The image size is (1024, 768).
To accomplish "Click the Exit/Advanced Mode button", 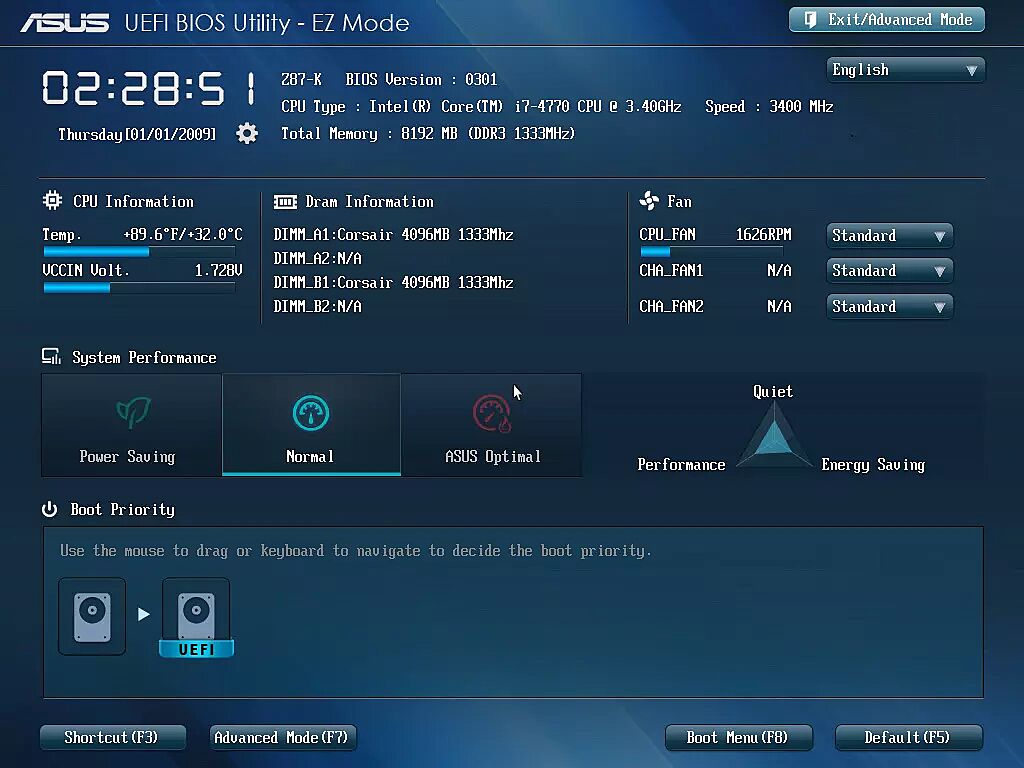I will (887, 20).
